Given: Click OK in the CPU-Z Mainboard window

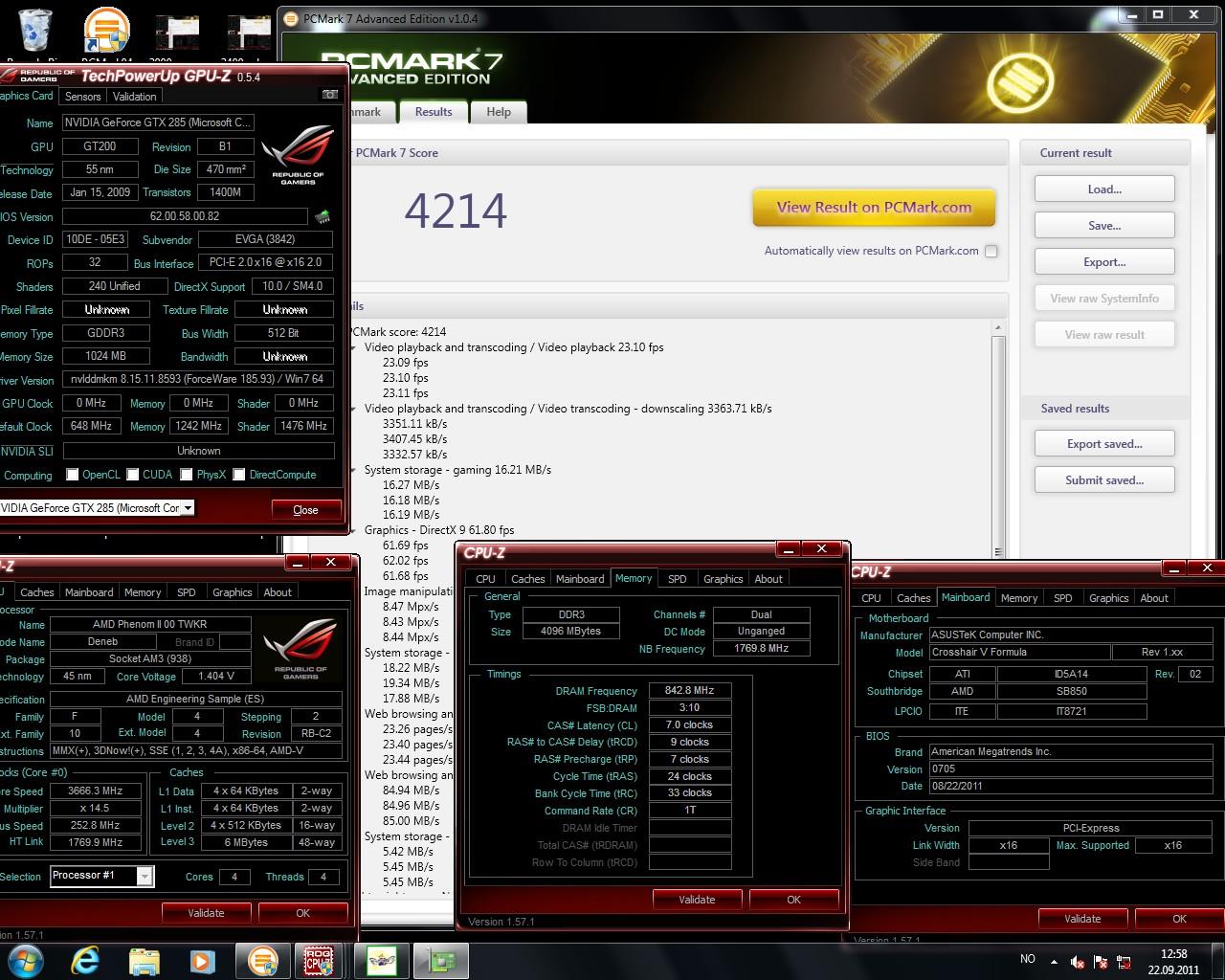Looking at the screenshot, I should (x=1179, y=919).
